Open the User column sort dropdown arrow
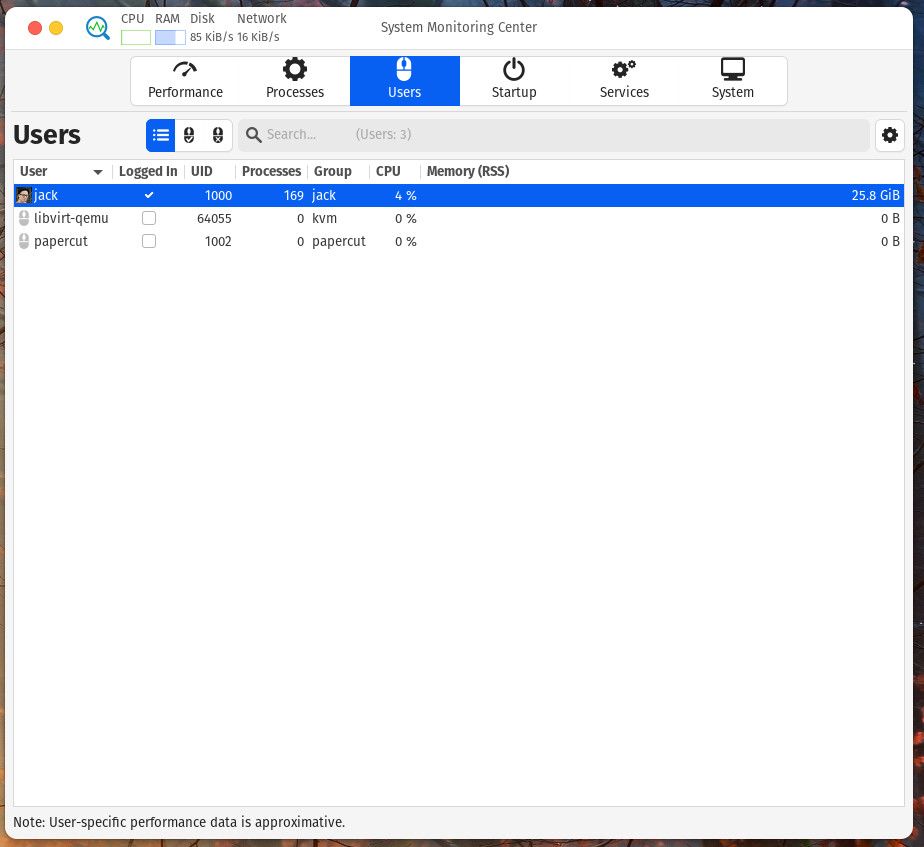This screenshot has height=847, width=924. pos(97,171)
